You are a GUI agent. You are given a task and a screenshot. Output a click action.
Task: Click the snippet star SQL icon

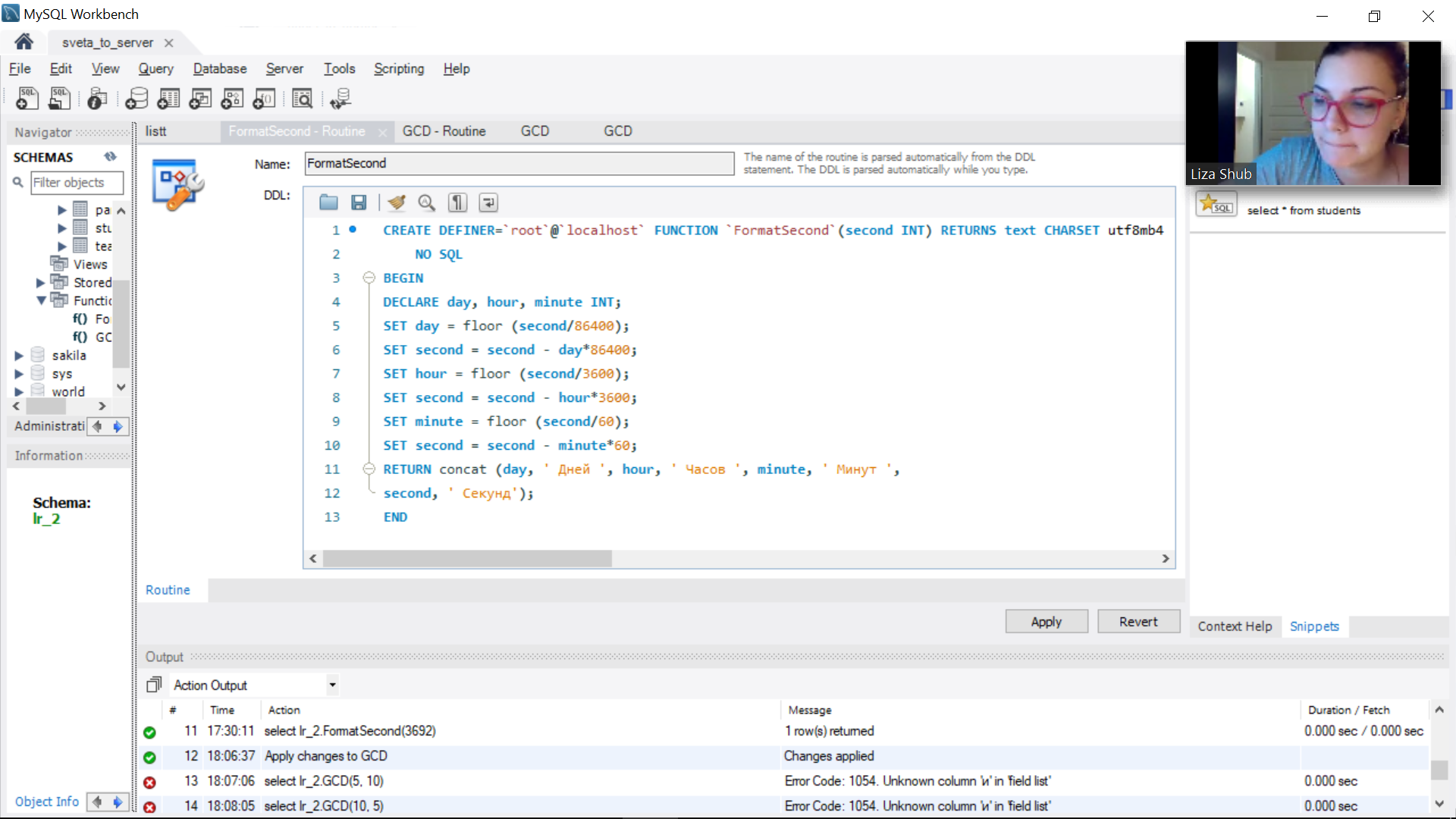(x=1216, y=204)
